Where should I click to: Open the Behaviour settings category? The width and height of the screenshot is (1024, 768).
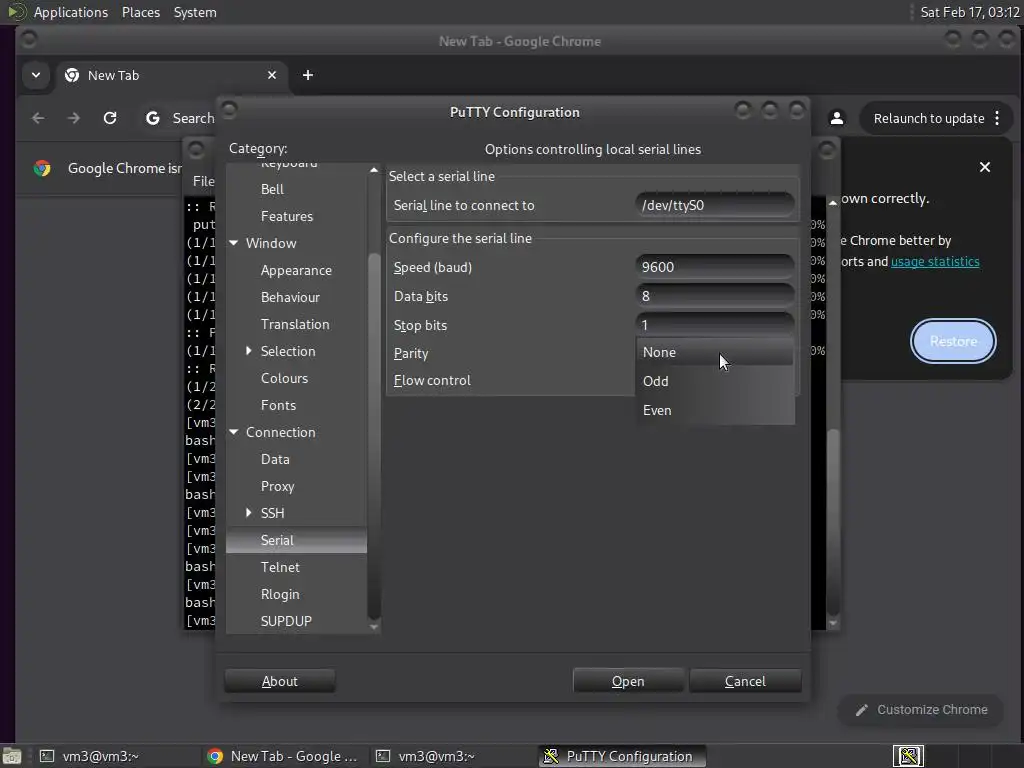pyautogui.click(x=290, y=297)
